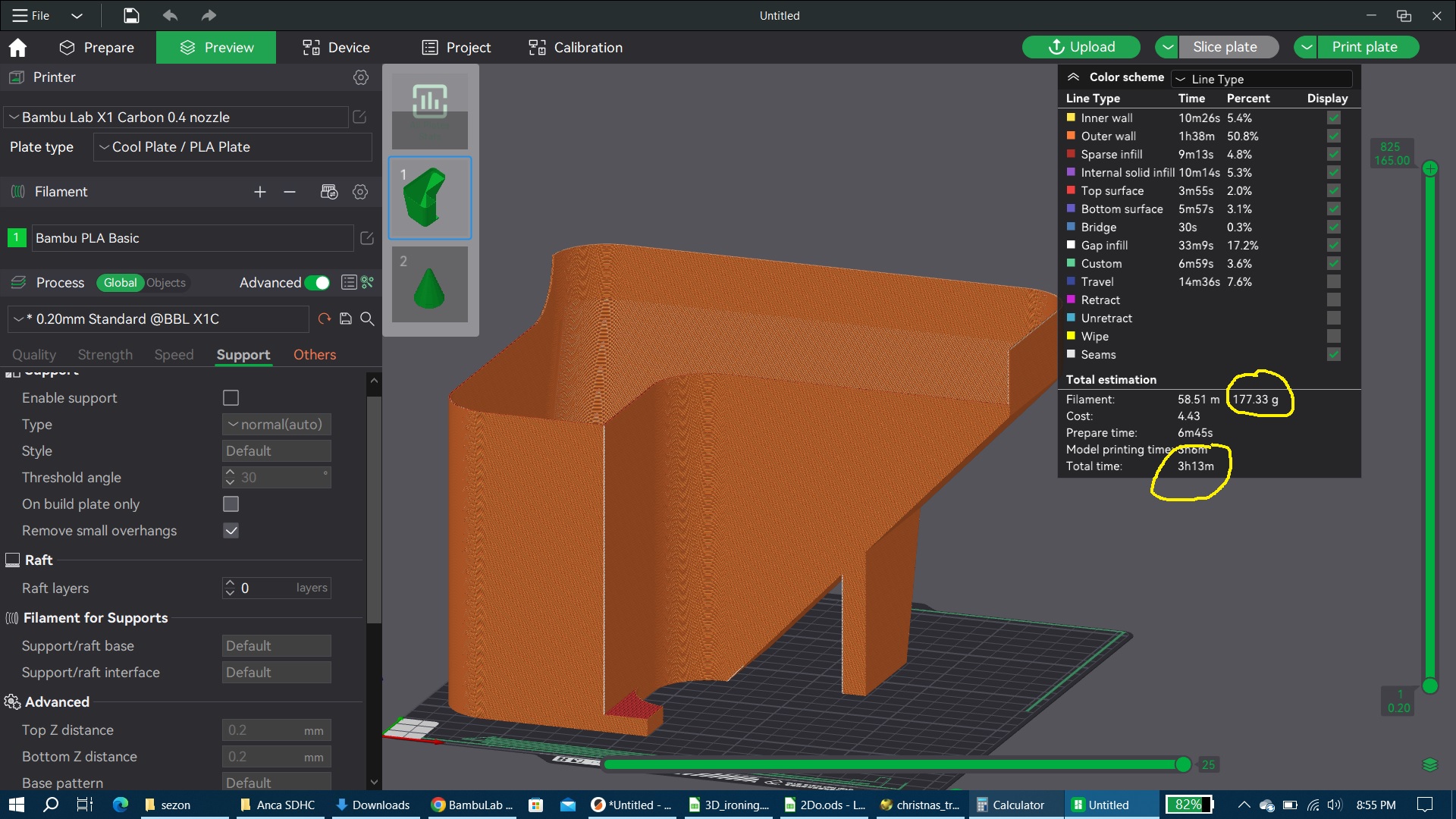Click the Print plate button

point(1364,47)
